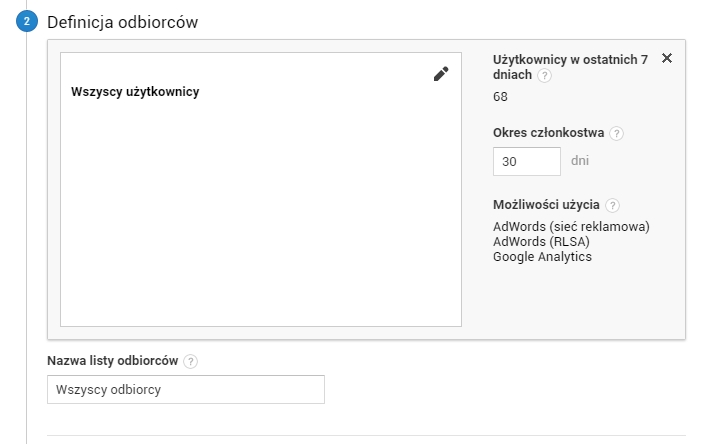Click the user count value 68
This screenshot has width=712, height=444.
(x=501, y=97)
